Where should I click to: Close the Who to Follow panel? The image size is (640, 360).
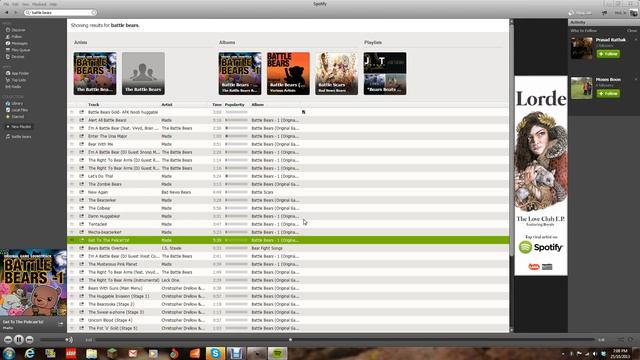tap(632, 31)
